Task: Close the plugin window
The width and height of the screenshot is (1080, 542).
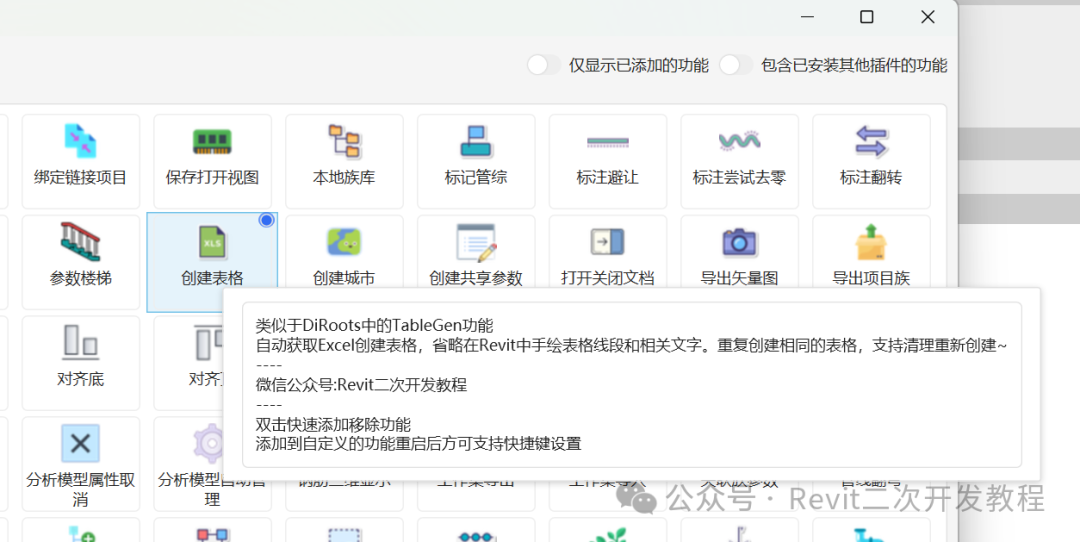Action: 928,17
